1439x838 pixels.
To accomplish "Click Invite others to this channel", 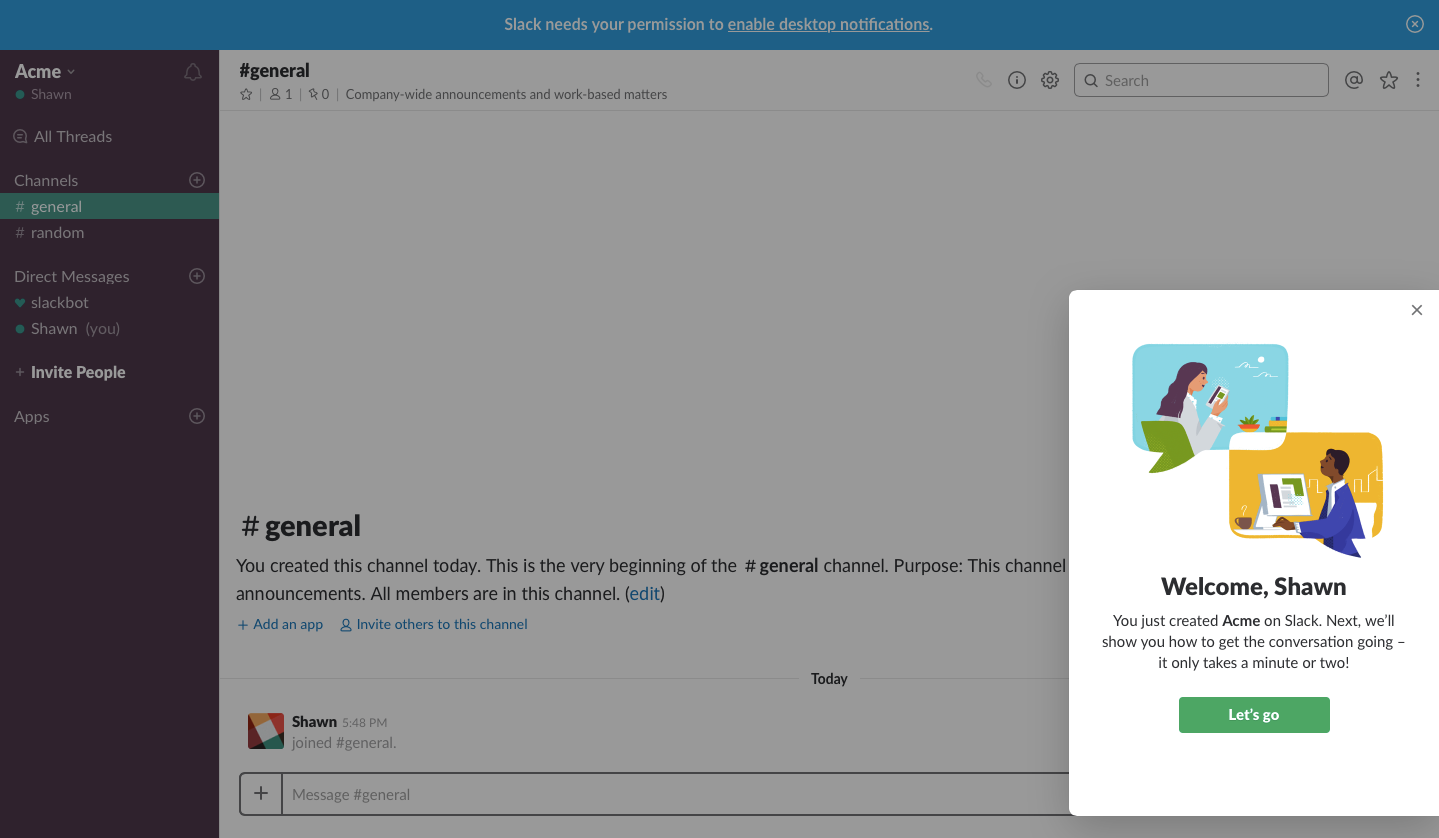I will tap(434, 624).
